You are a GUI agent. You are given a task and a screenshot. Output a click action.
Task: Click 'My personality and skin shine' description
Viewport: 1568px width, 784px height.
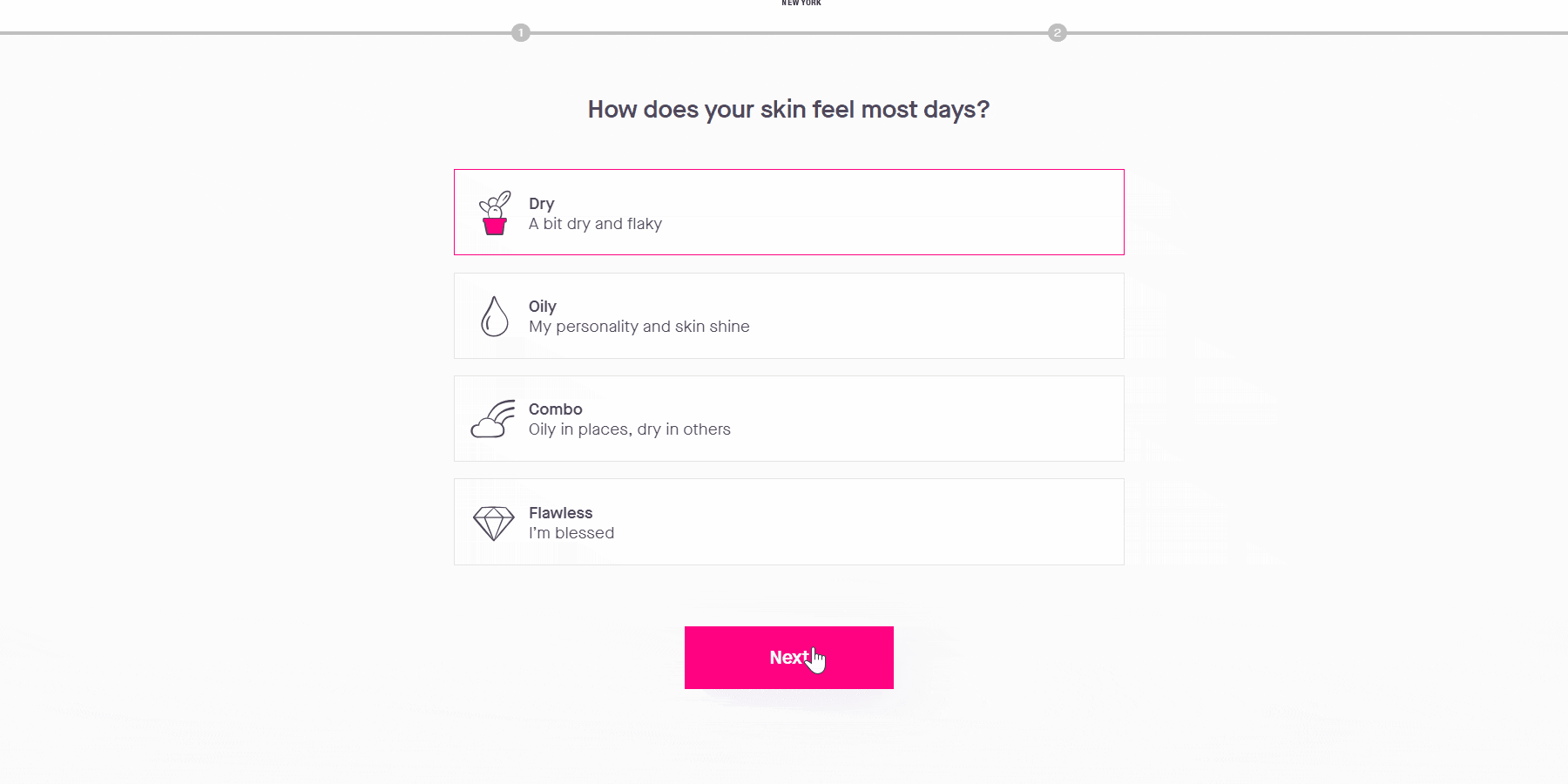639,327
